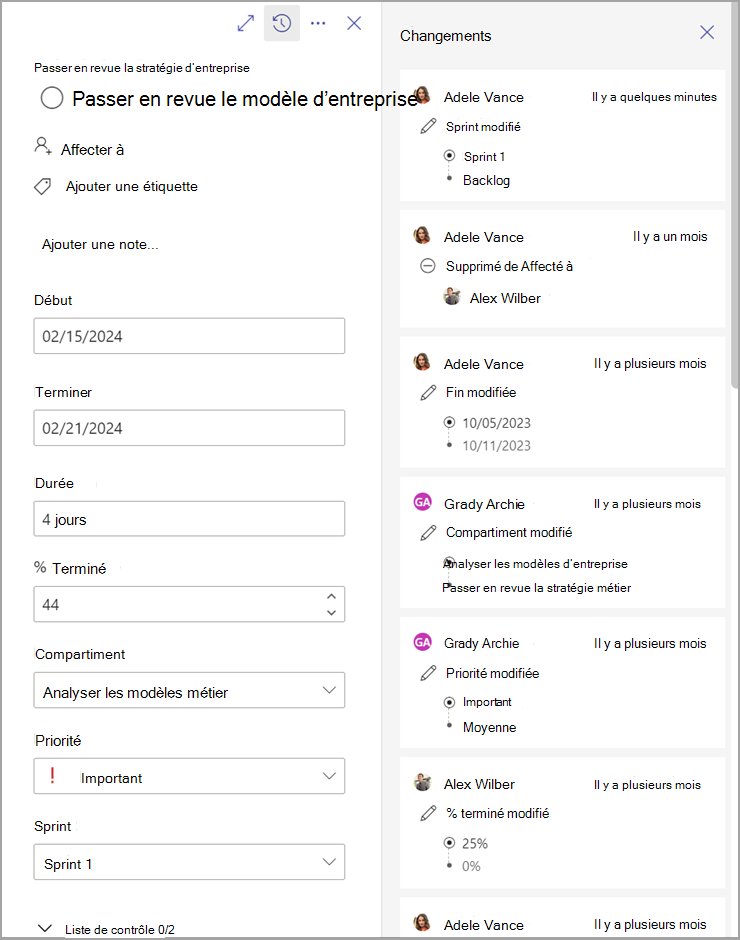
Task: Click the Sprint 1 change marker
Action: pyautogui.click(x=449, y=156)
